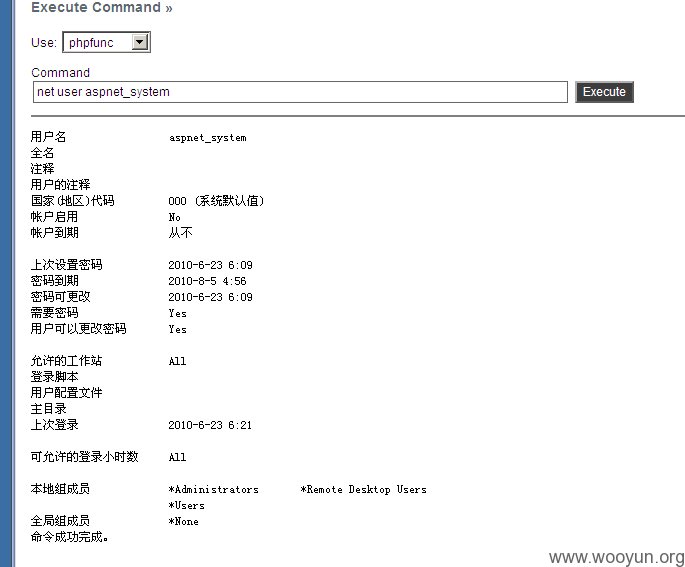Click the Yes value next to 需要密码
Image resolution: width=685 pixels, height=567 pixels.
[177, 313]
